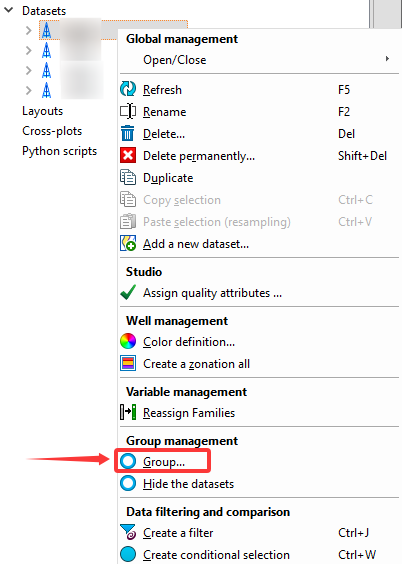This screenshot has height=564, width=402.
Task: Select Python scripts in the tree
Action: tap(60, 151)
